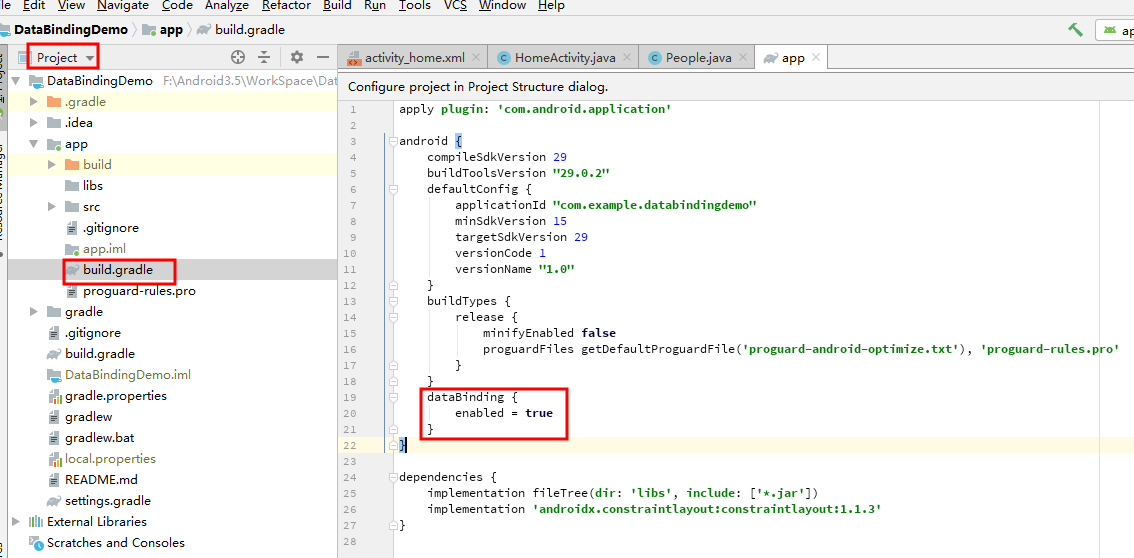1134x558 pixels.
Task: Open the Build menu
Action: coord(338,6)
